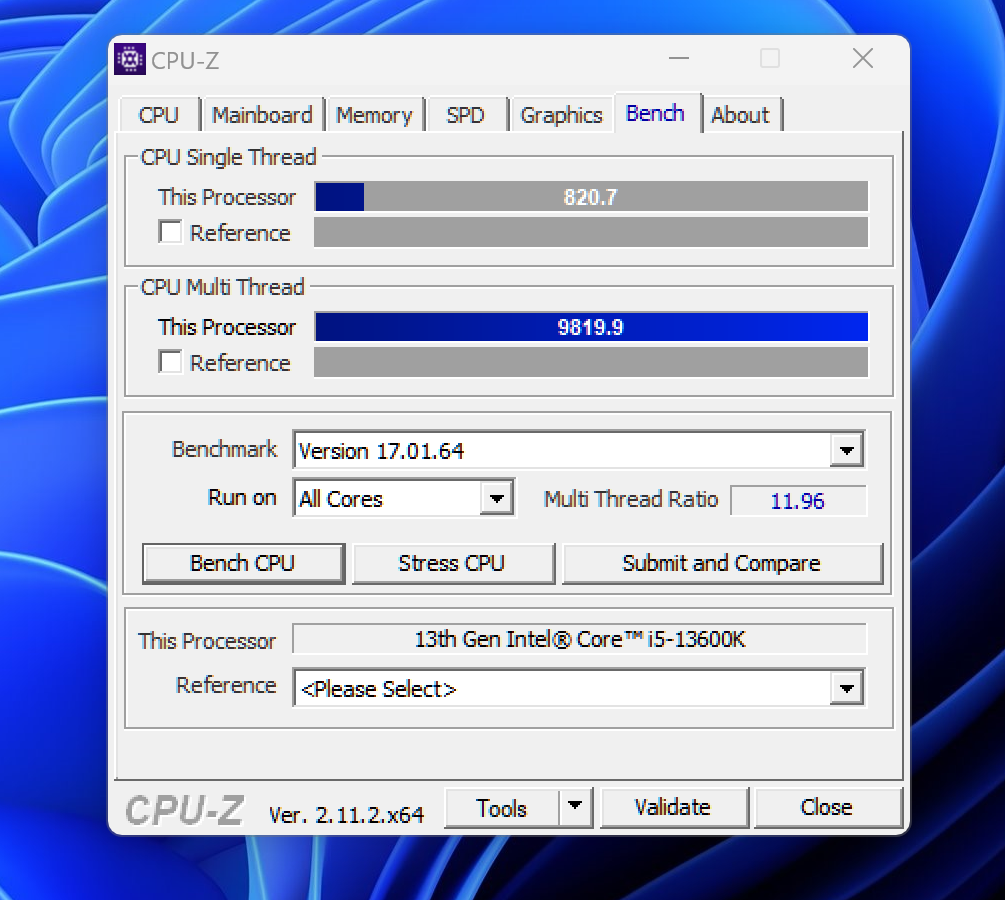Click the CPU-Z app icon in title bar
The image size is (1005, 900).
tap(130, 60)
